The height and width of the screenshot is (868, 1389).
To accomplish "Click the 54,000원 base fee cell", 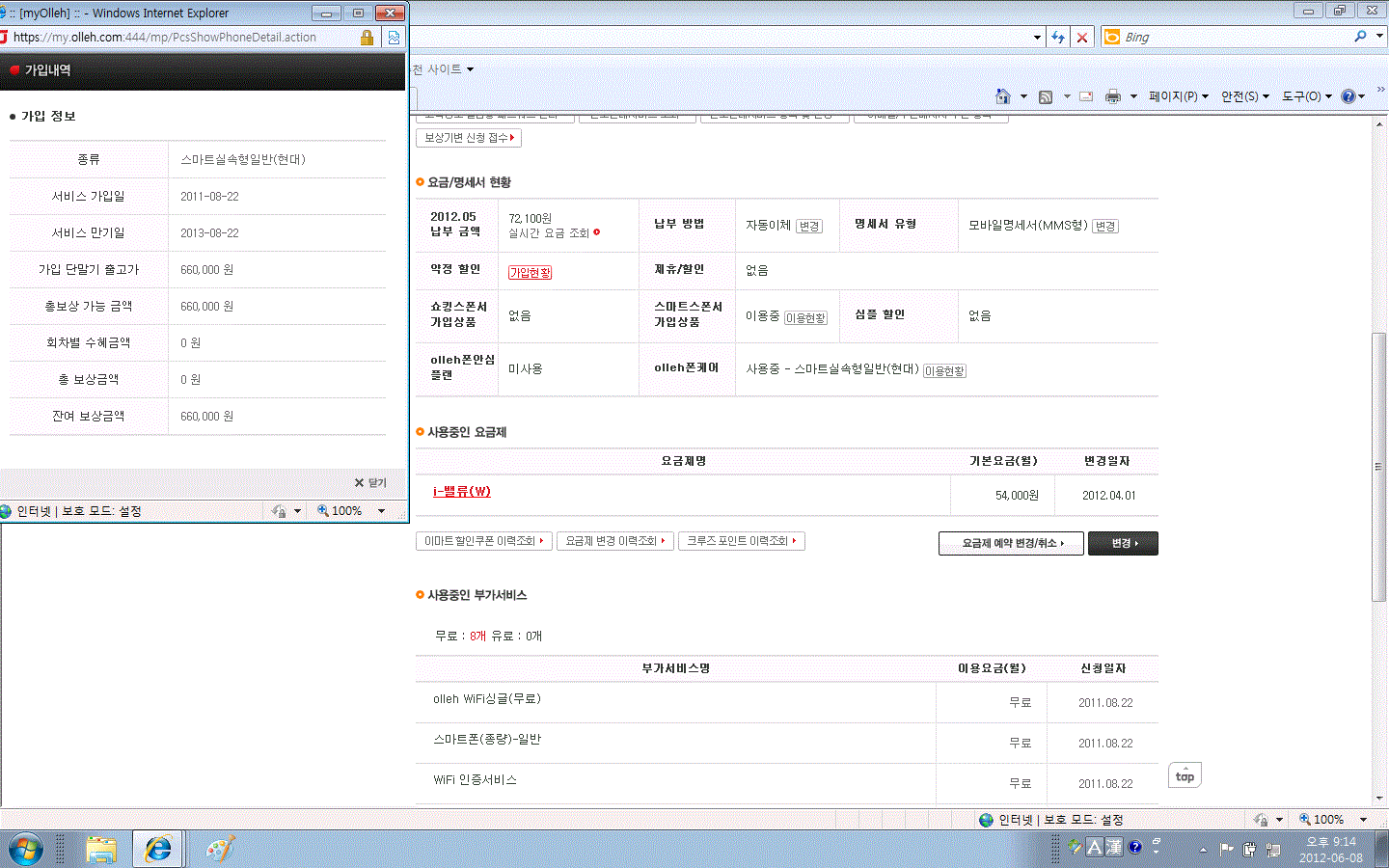I will pos(1003,495).
